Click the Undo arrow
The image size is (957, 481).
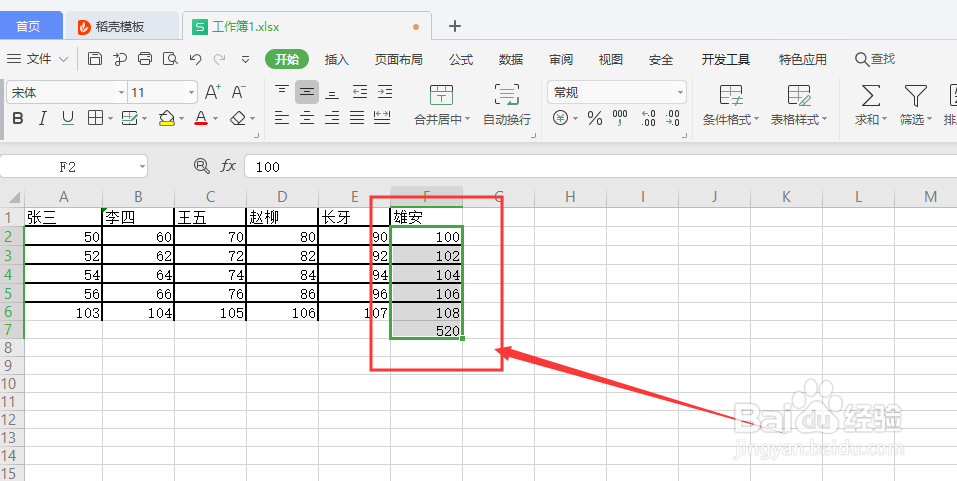[x=195, y=59]
